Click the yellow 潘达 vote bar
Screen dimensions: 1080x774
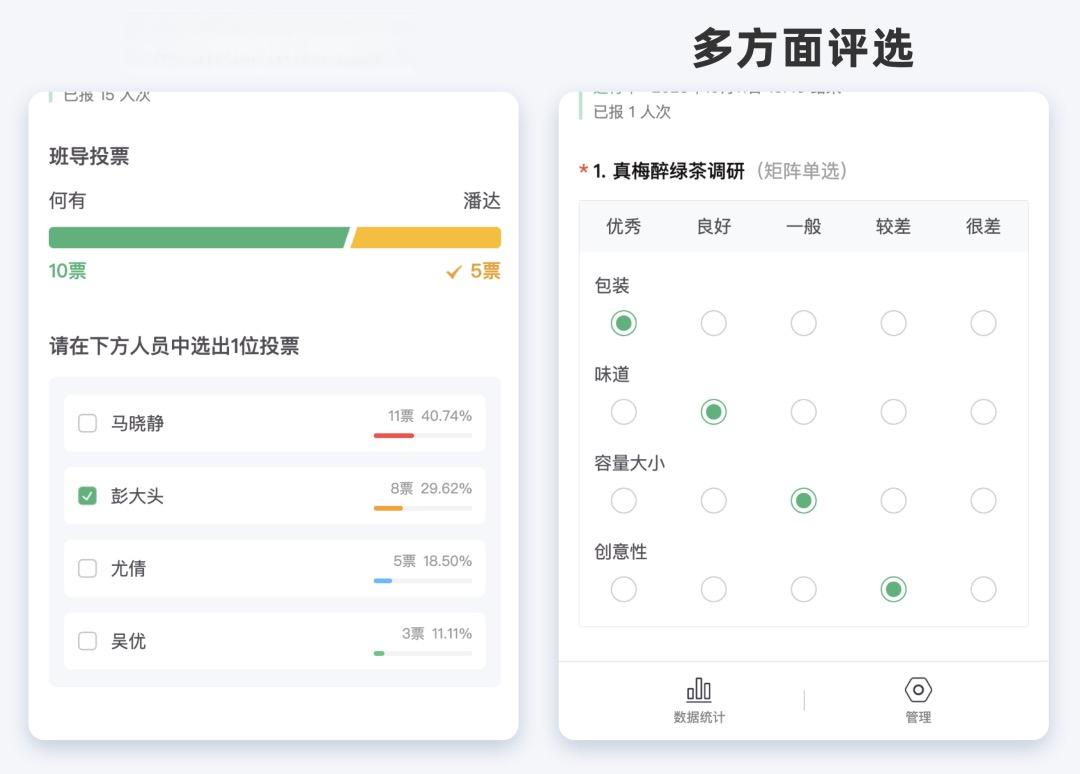pos(426,238)
